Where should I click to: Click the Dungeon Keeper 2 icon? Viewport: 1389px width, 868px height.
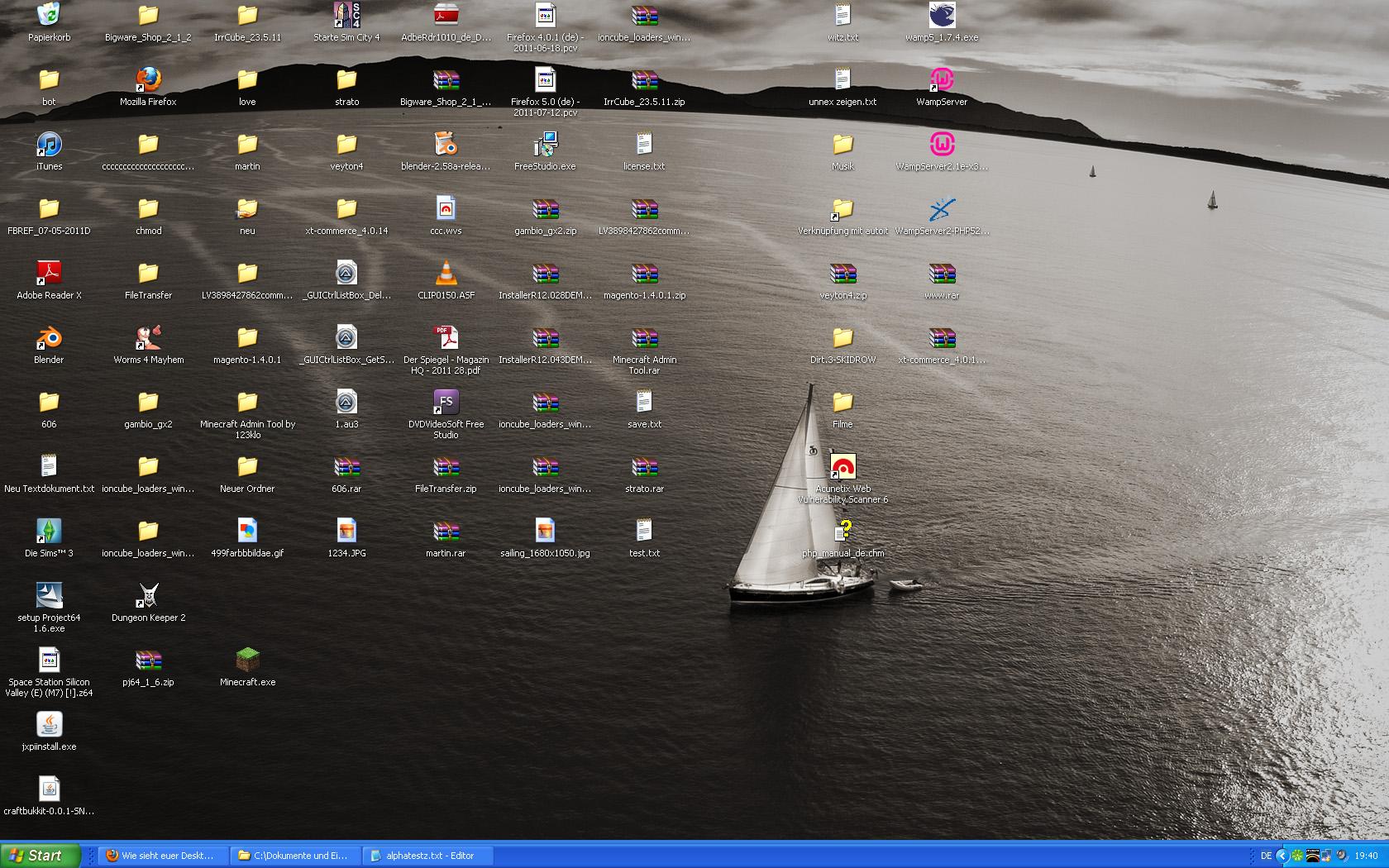click(x=148, y=596)
